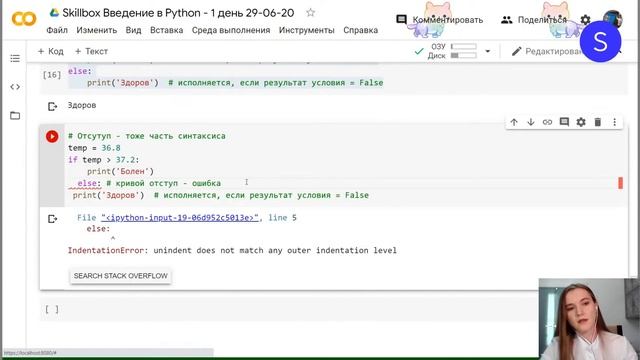Delete the cell with trash icon
Viewport: 640px width, 360px height.
(598, 122)
